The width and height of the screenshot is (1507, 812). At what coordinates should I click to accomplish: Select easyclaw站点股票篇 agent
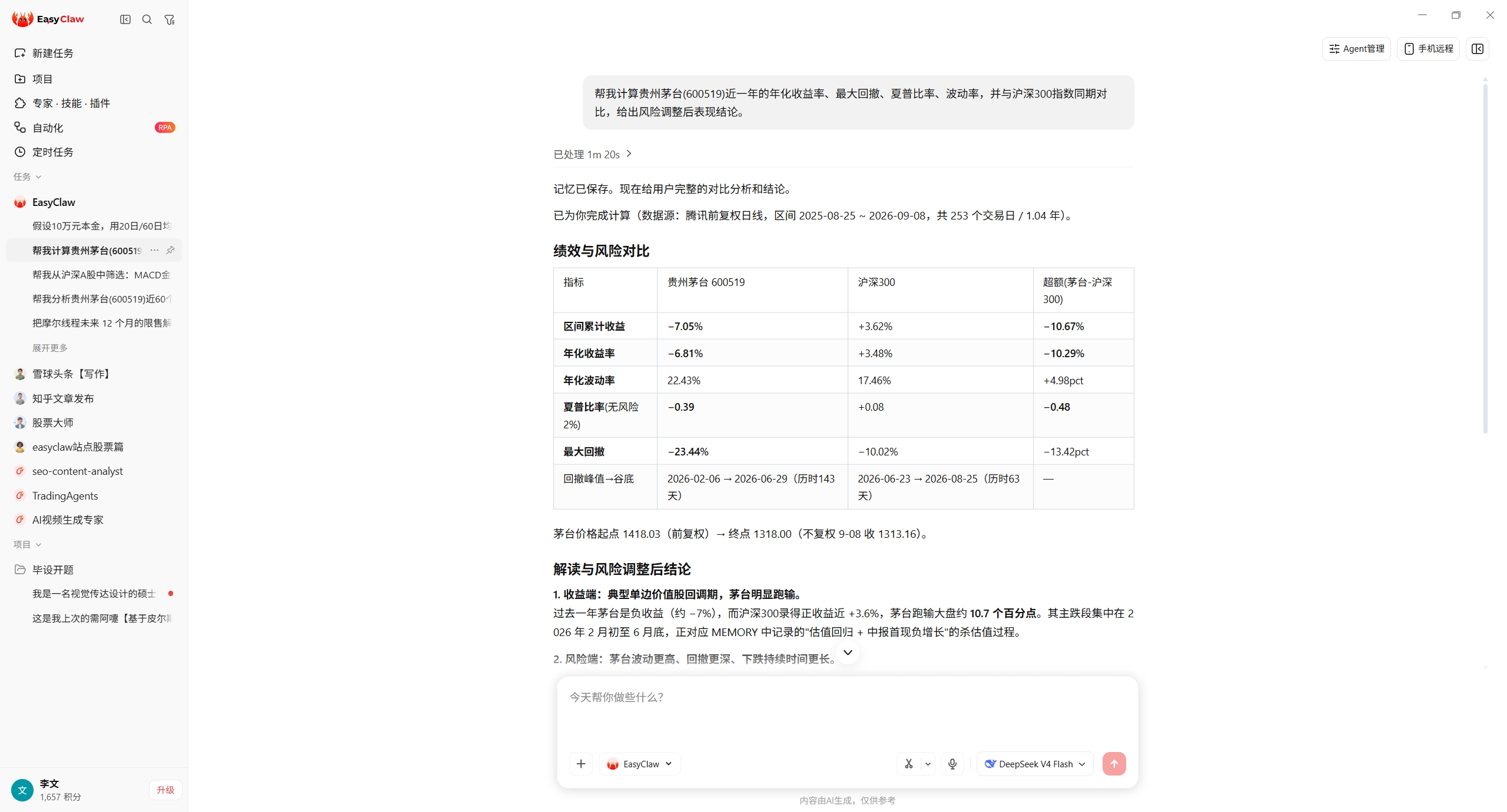click(94, 447)
